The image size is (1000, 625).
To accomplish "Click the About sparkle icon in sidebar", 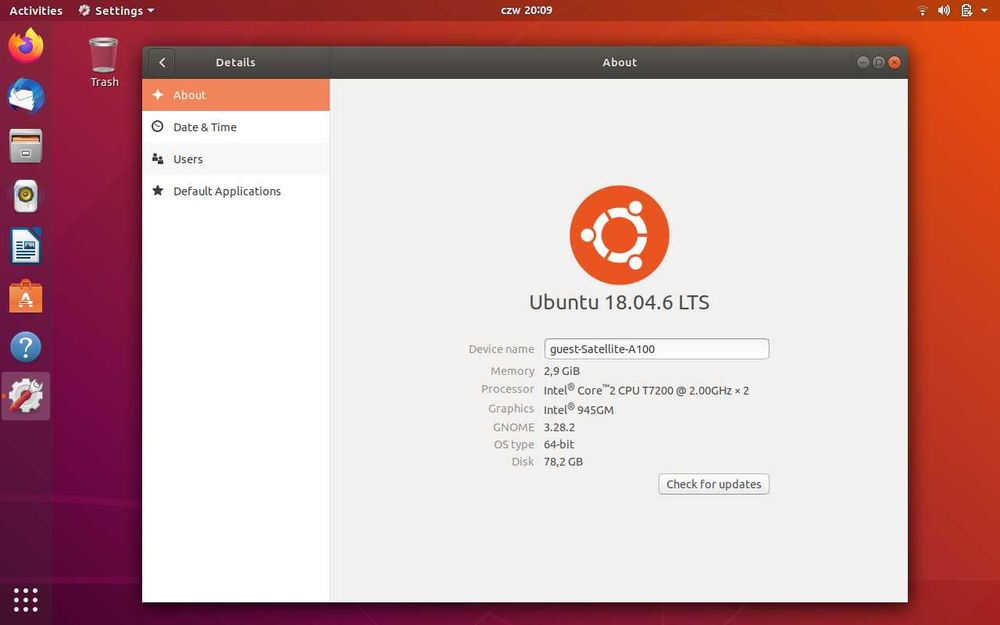I will coord(158,94).
